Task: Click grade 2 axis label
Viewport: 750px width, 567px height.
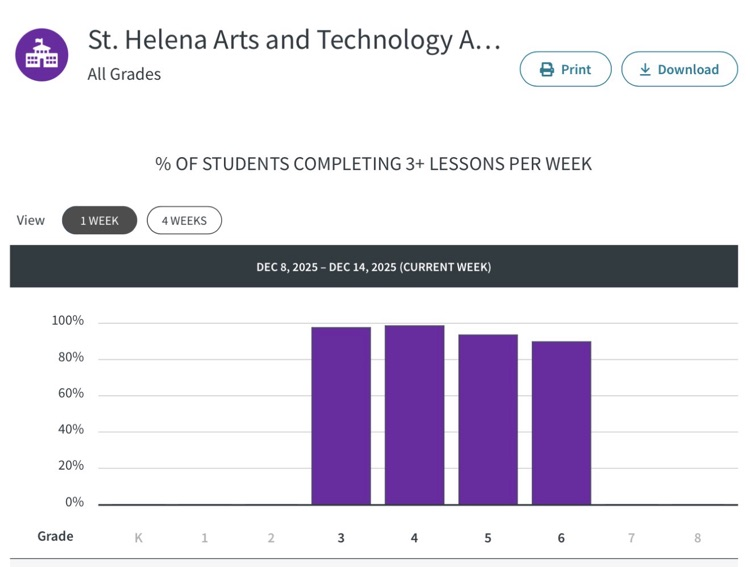Action: 271,538
